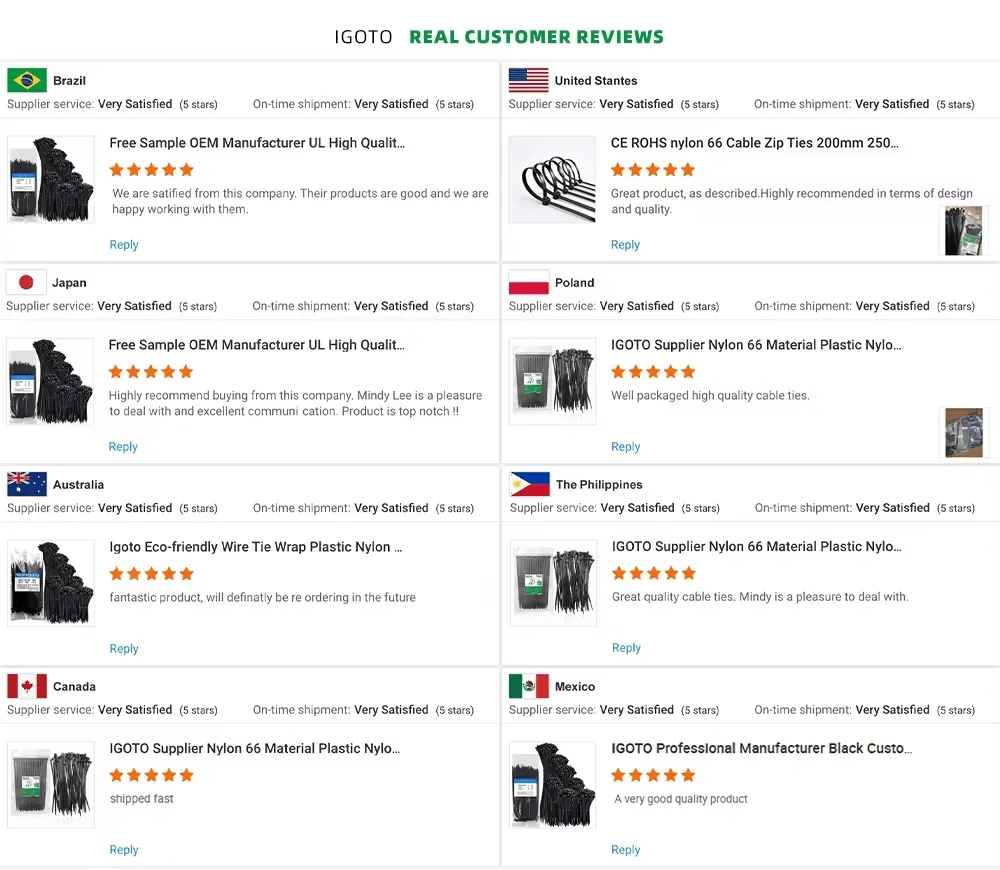This screenshot has height=870, width=1000.
Task: Open the CE ROHS nylon 66 Cable Zip Ties title
Action: coord(754,143)
